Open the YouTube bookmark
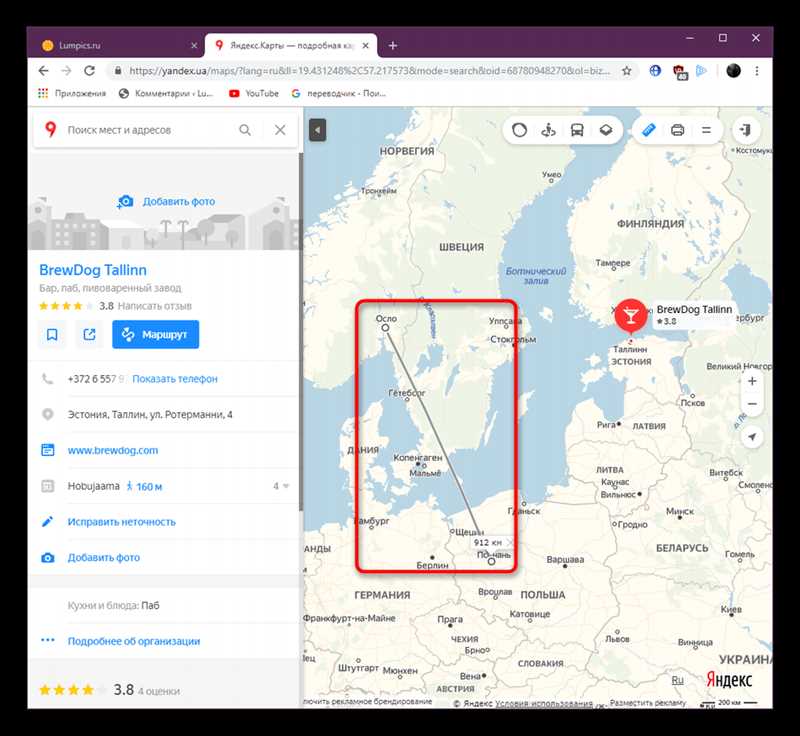Viewport: 800px width, 736px height. pos(254,93)
